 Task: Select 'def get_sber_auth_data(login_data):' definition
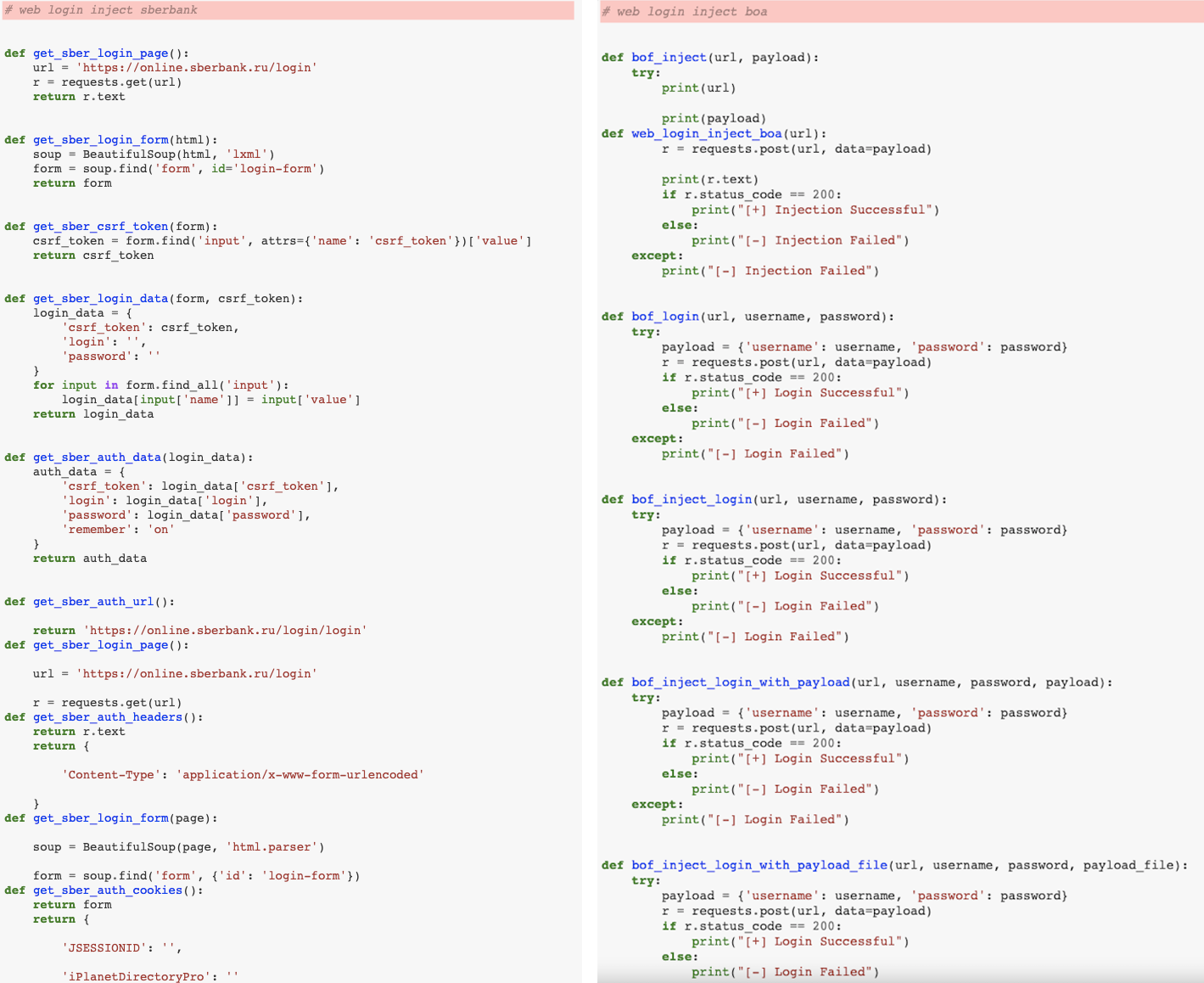coord(129,457)
